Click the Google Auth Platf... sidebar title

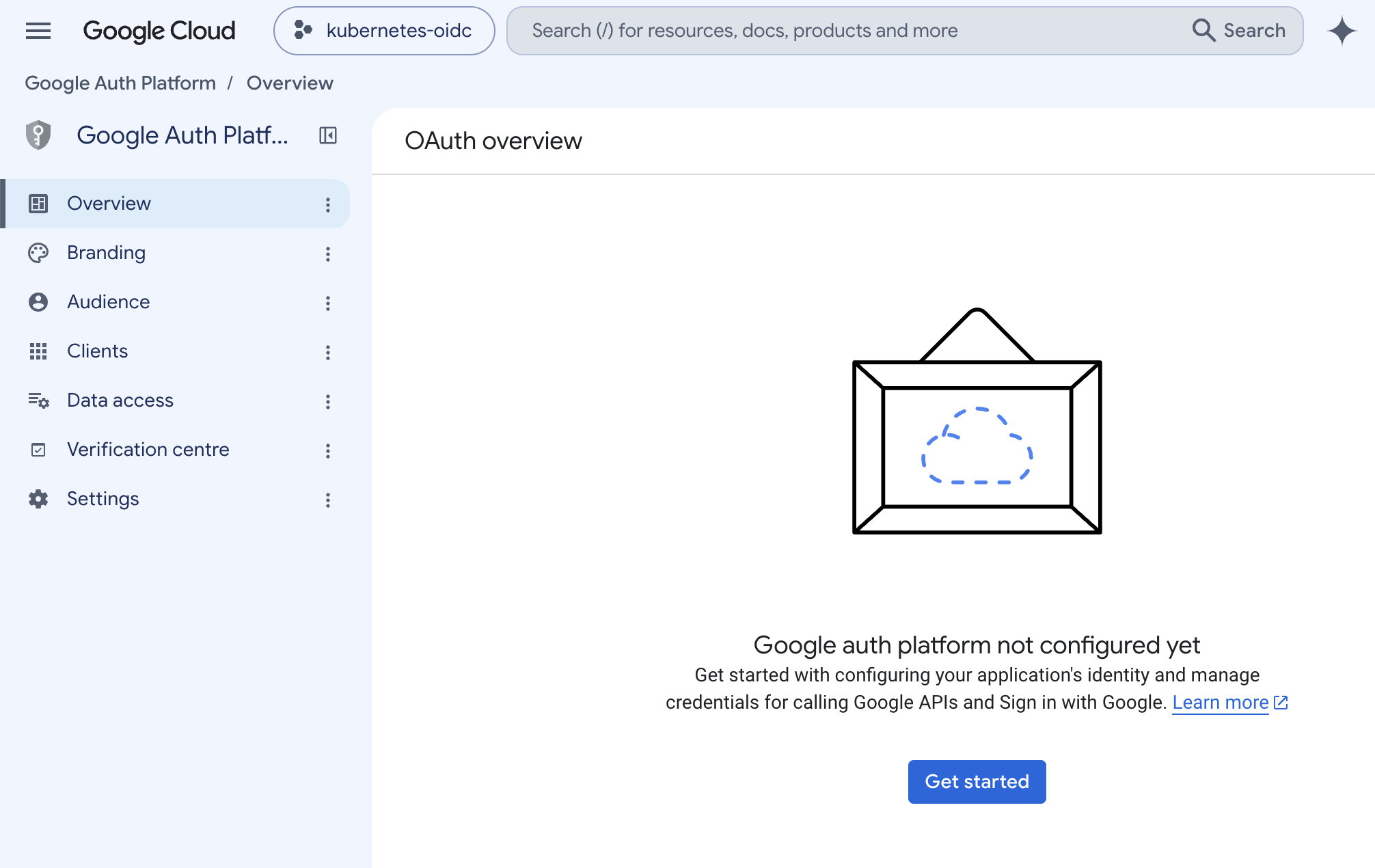tap(182, 135)
